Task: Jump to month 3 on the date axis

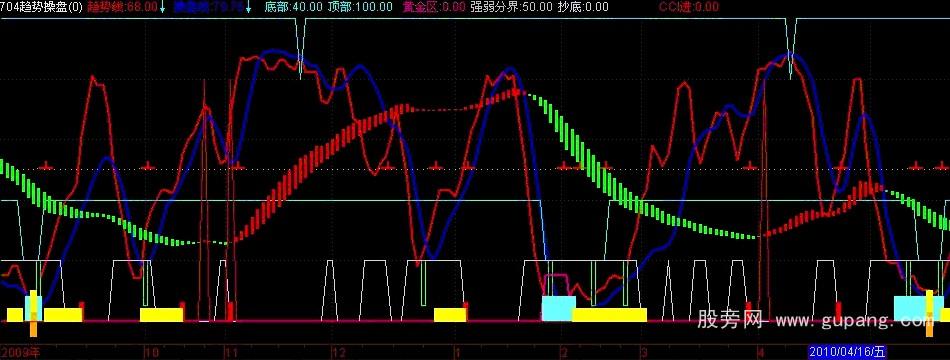Action: point(645,353)
